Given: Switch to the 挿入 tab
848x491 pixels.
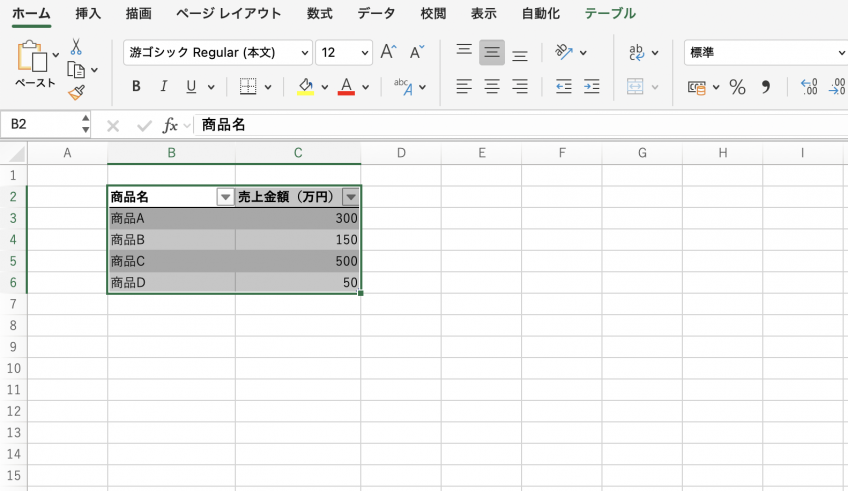Looking at the screenshot, I should [88, 14].
